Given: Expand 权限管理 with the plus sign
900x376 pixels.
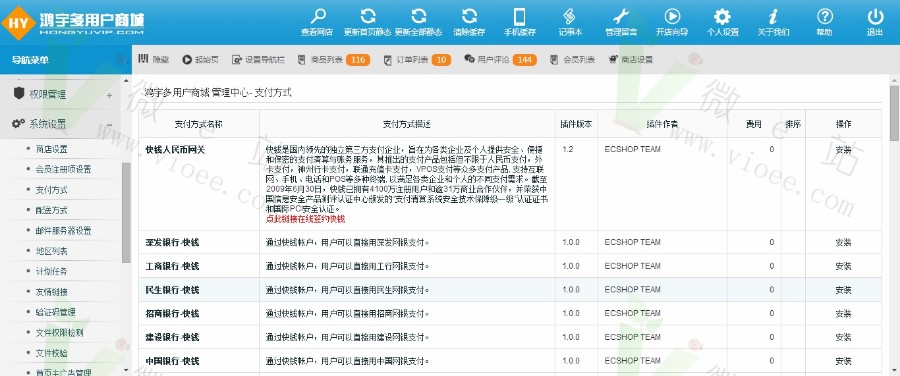Looking at the screenshot, I should [109, 95].
